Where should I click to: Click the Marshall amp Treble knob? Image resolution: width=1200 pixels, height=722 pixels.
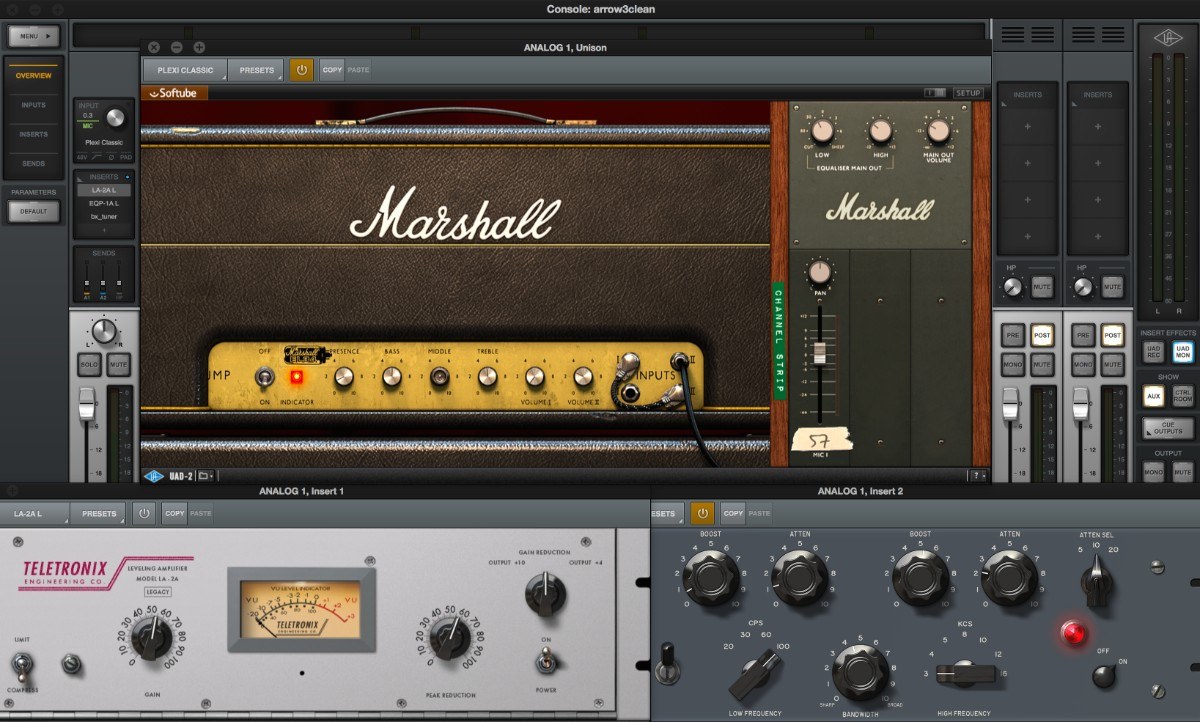click(x=487, y=377)
